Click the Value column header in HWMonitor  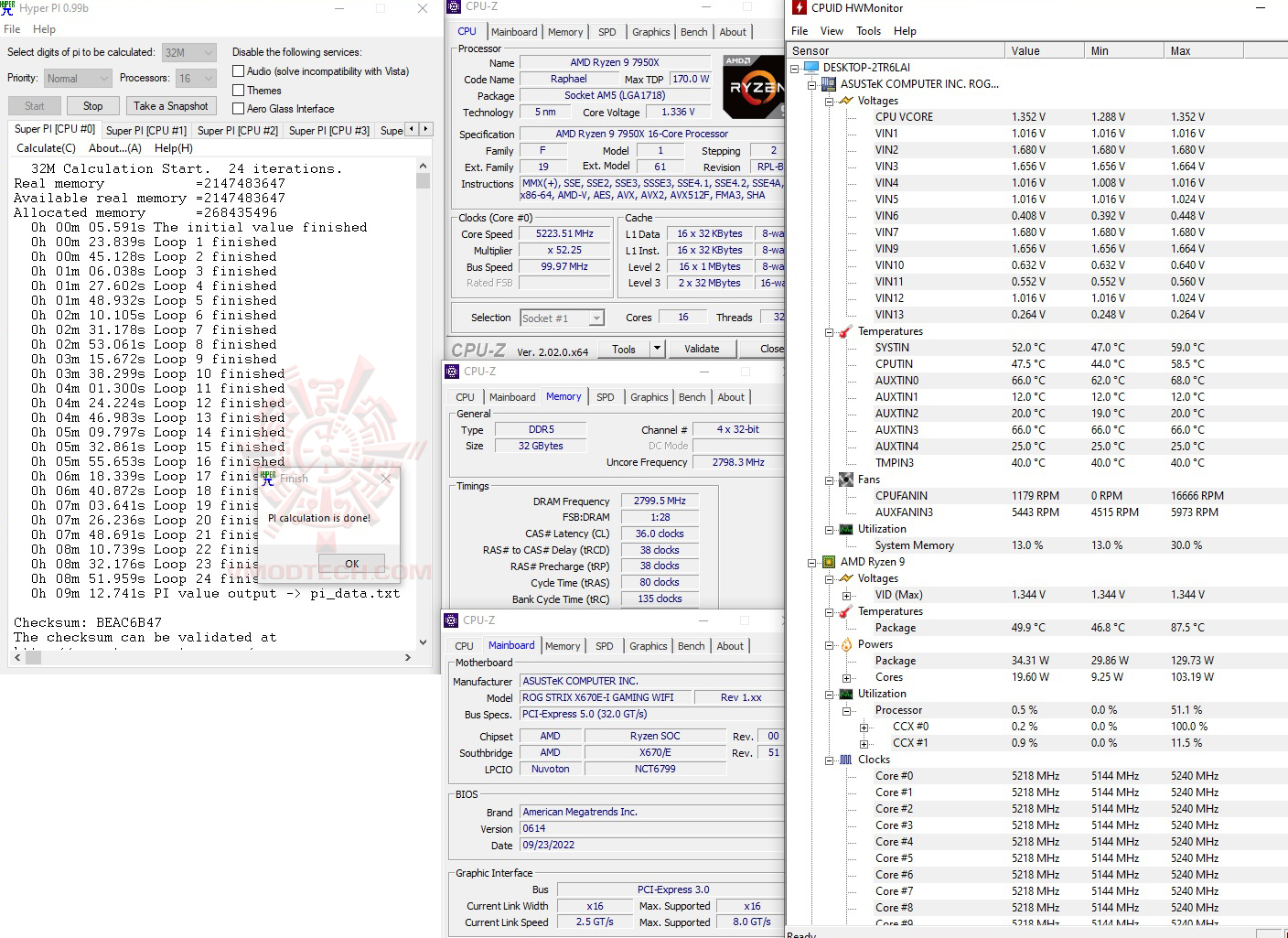[1045, 51]
